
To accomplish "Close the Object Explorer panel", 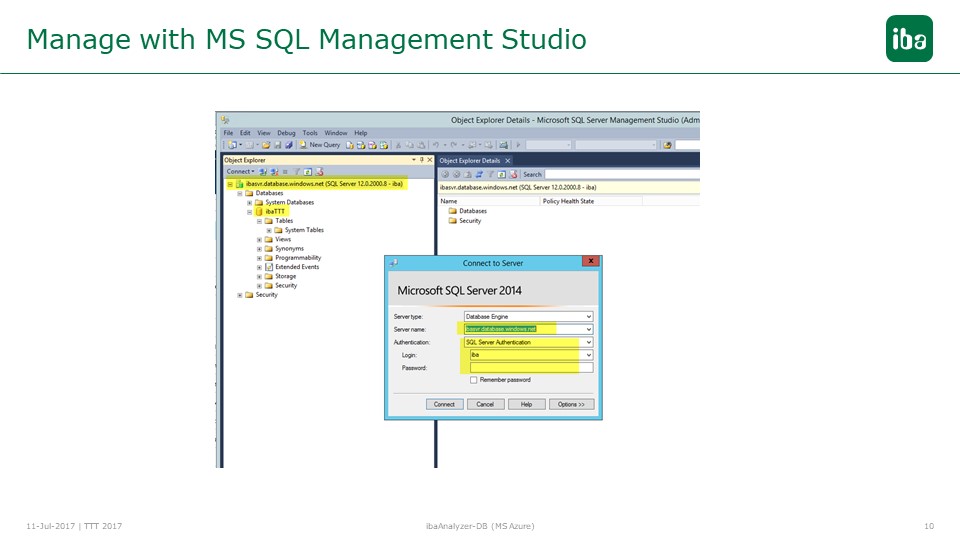I will 430,160.
